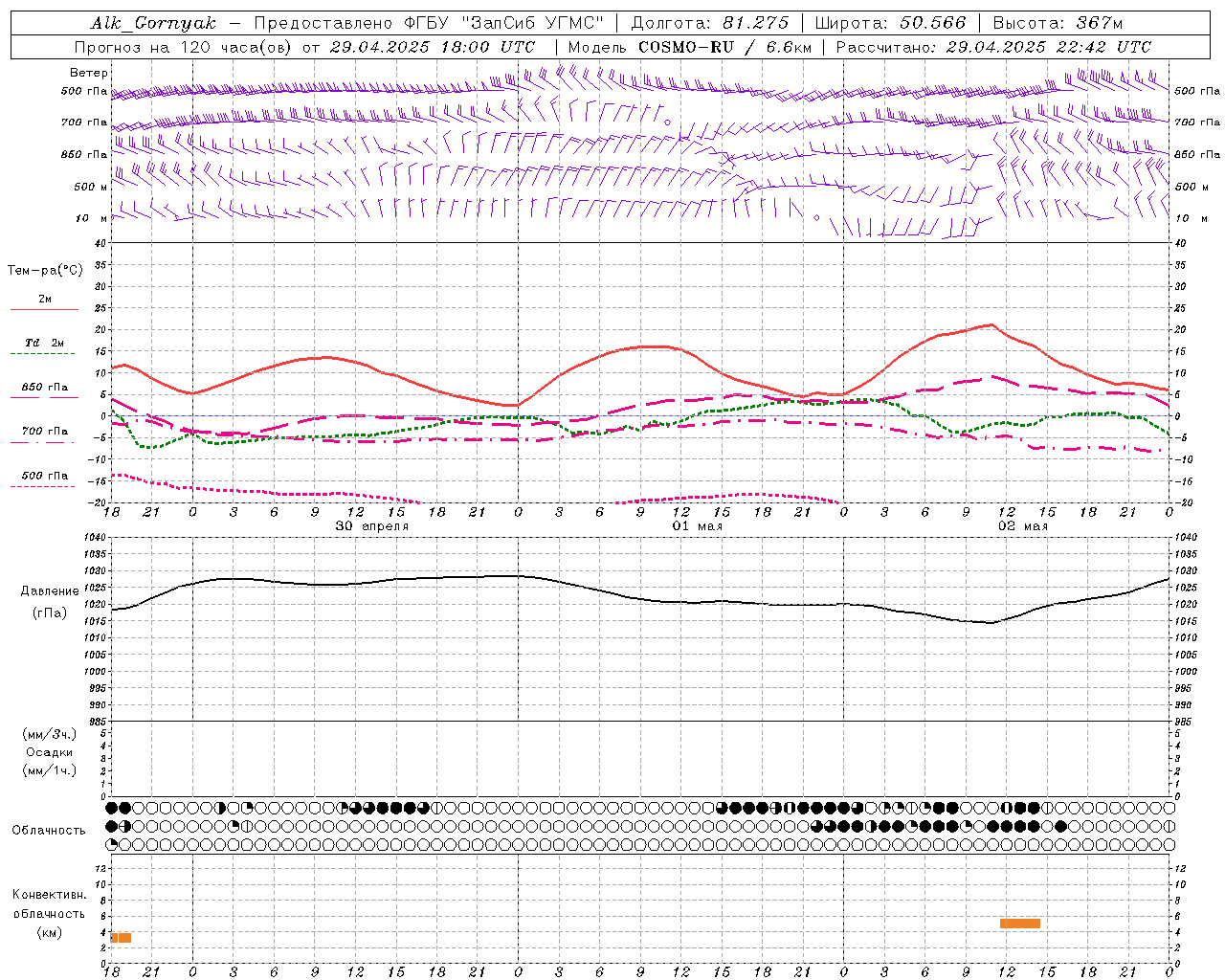Click the Рассчитано: 29.04.2025 22:42 UTC timestamp
Screen dimensions: 1225x980
coord(993,47)
